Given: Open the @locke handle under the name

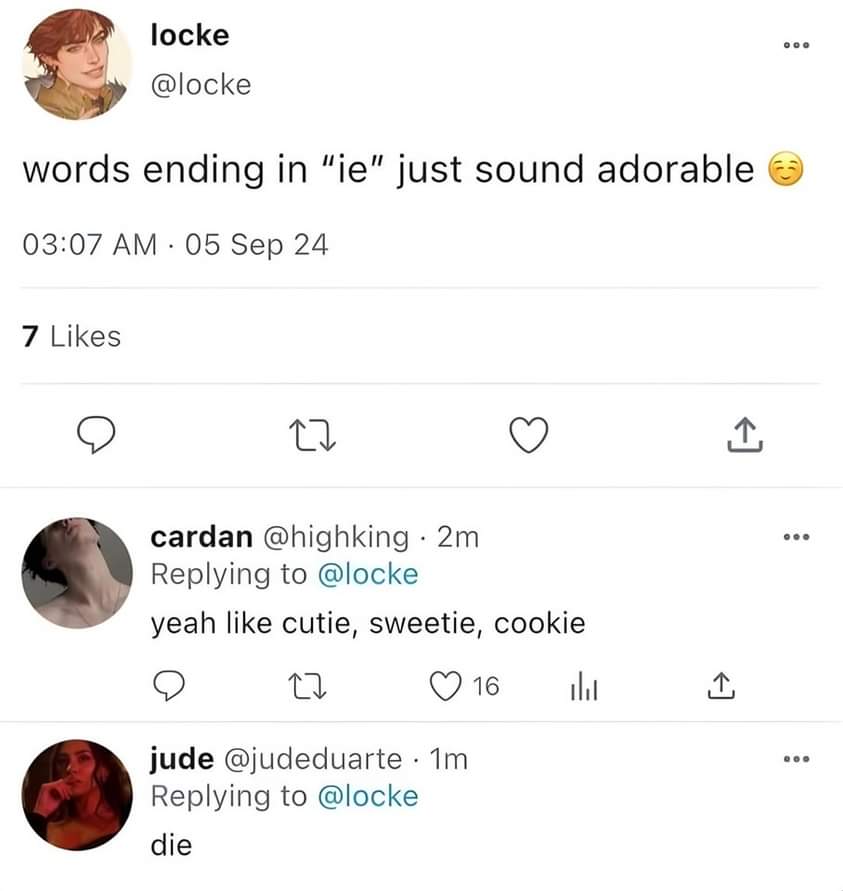Looking at the screenshot, I should (x=200, y=84).
